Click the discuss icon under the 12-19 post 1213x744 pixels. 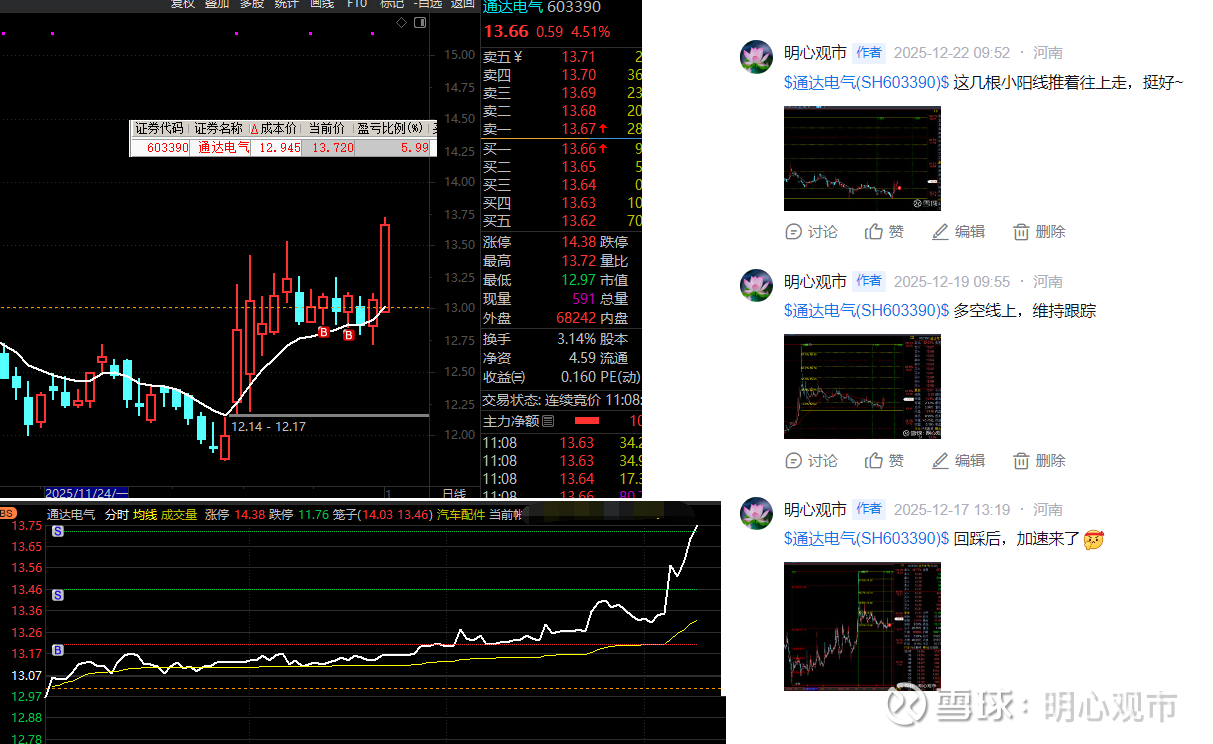(x=794, y=461)
